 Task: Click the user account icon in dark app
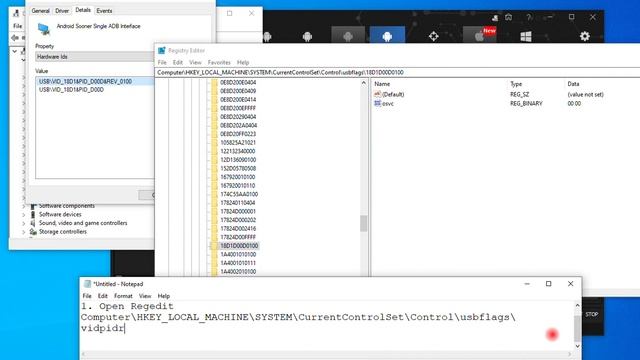click(x=495, y=18)
